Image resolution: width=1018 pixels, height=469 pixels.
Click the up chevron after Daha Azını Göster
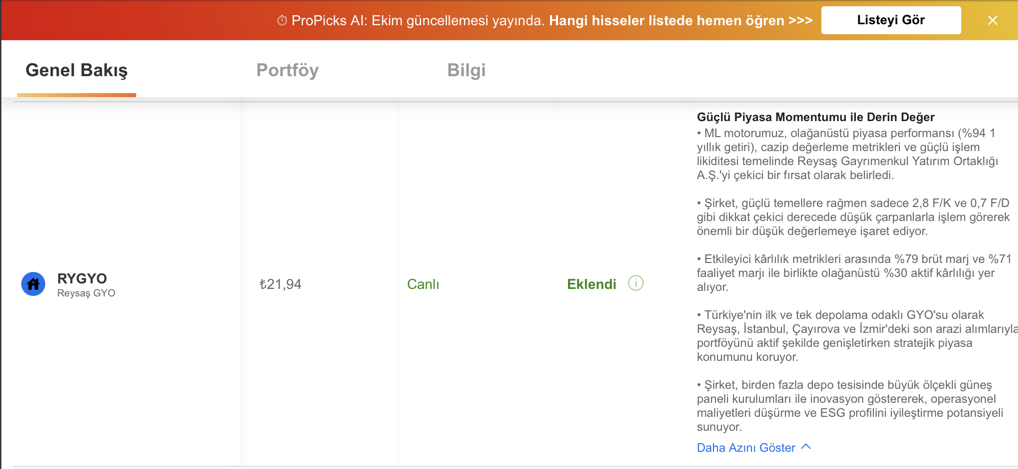click(x=806, y=447)
